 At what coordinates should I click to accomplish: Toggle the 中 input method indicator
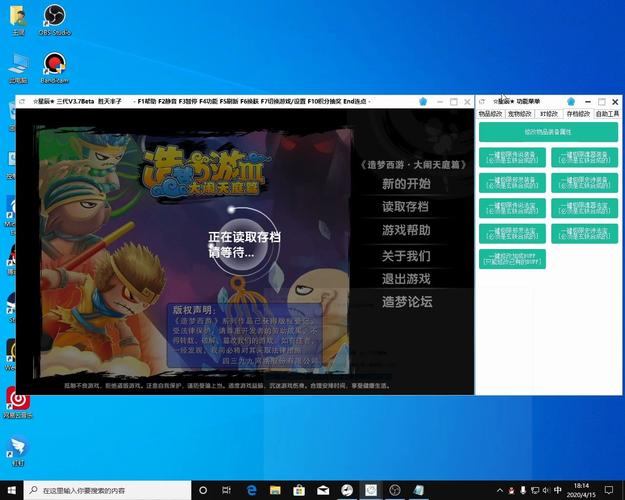coord(558,490)
